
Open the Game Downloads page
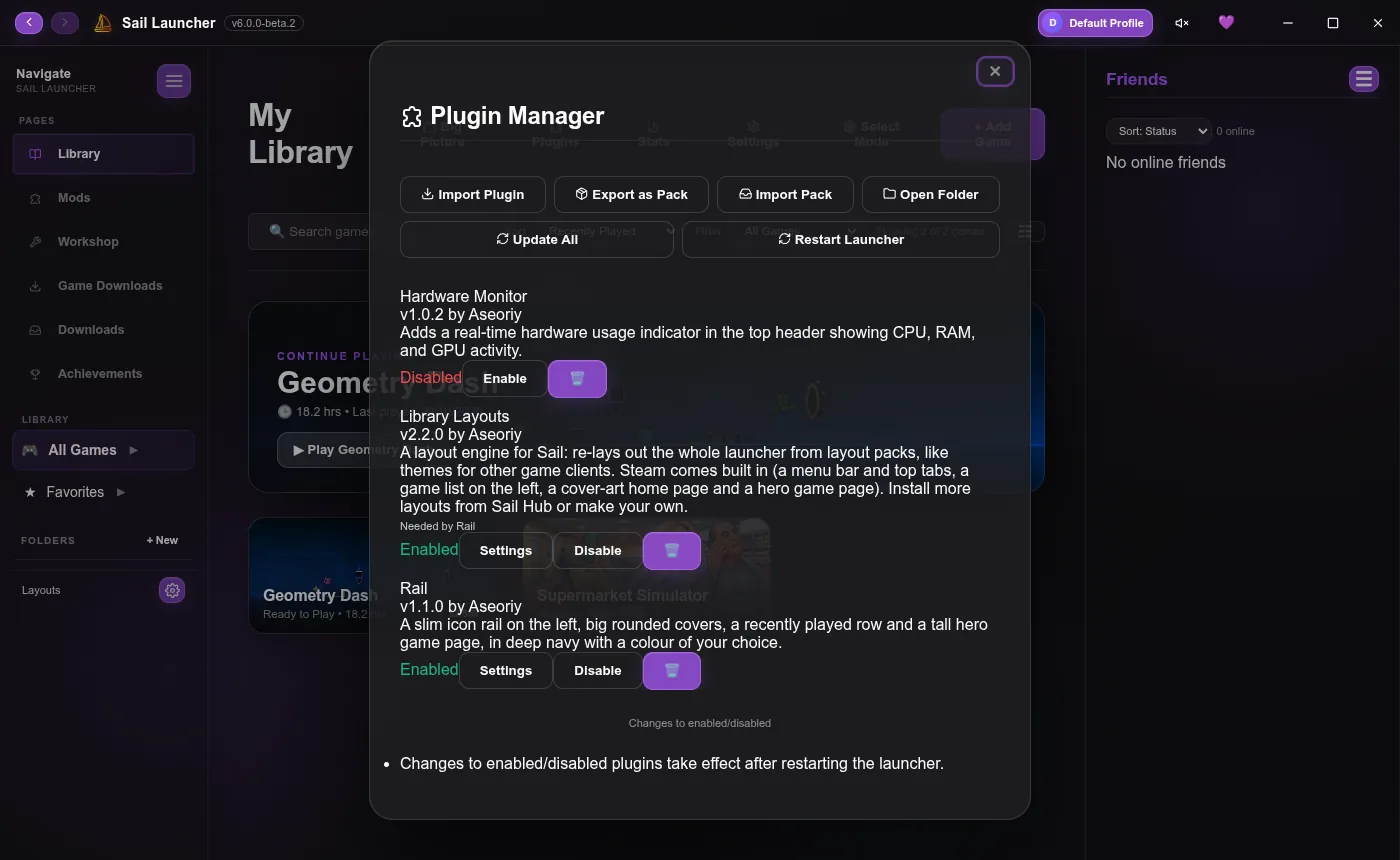[104, 286]
